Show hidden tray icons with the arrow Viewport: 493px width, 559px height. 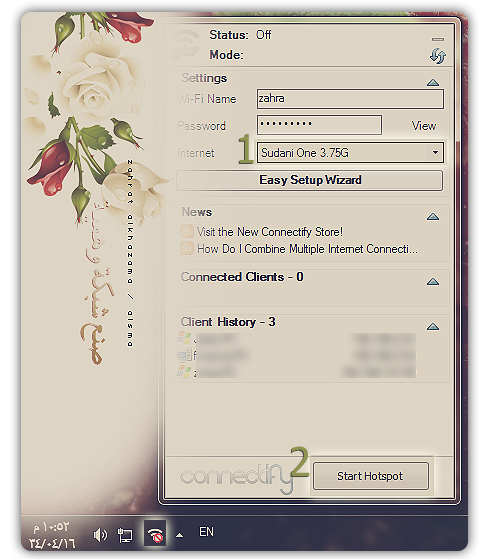[180, 535]
